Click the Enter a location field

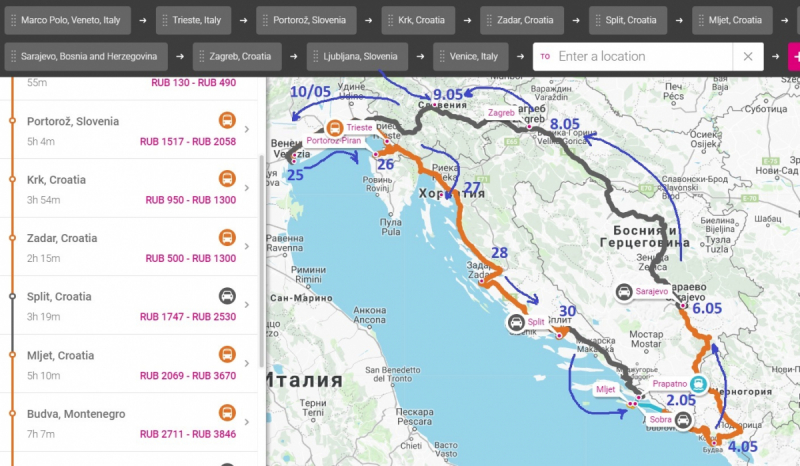640,57
